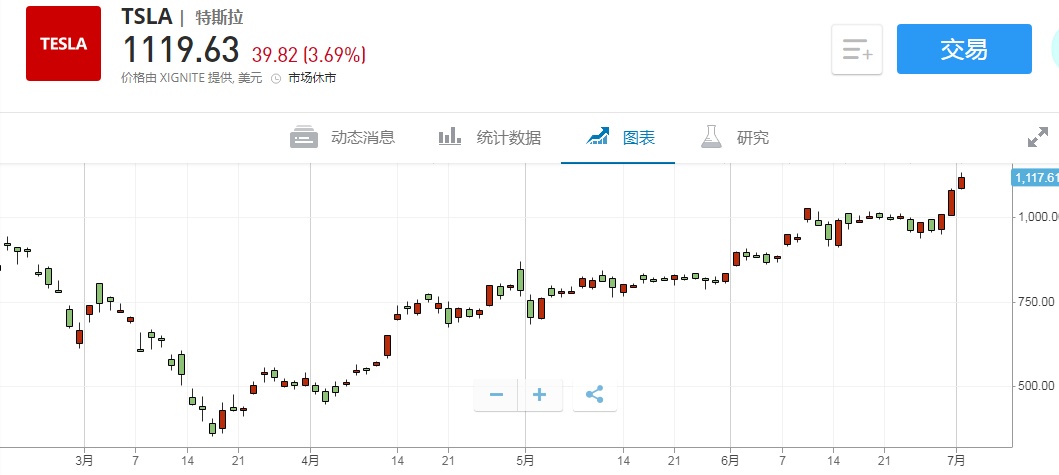1059x475 pixels.
Task: Open the 研究 tab
Action: (x=753, y=138)
